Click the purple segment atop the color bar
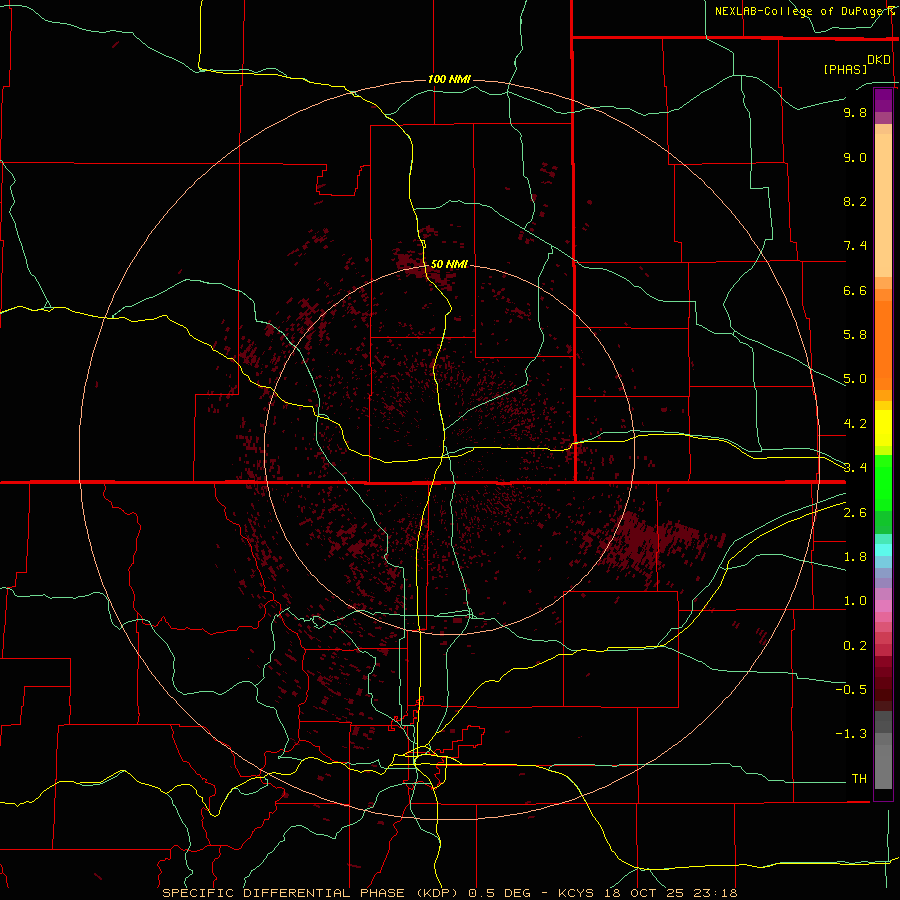This screenshot has width=900, height=900. [x=883, y=100]
